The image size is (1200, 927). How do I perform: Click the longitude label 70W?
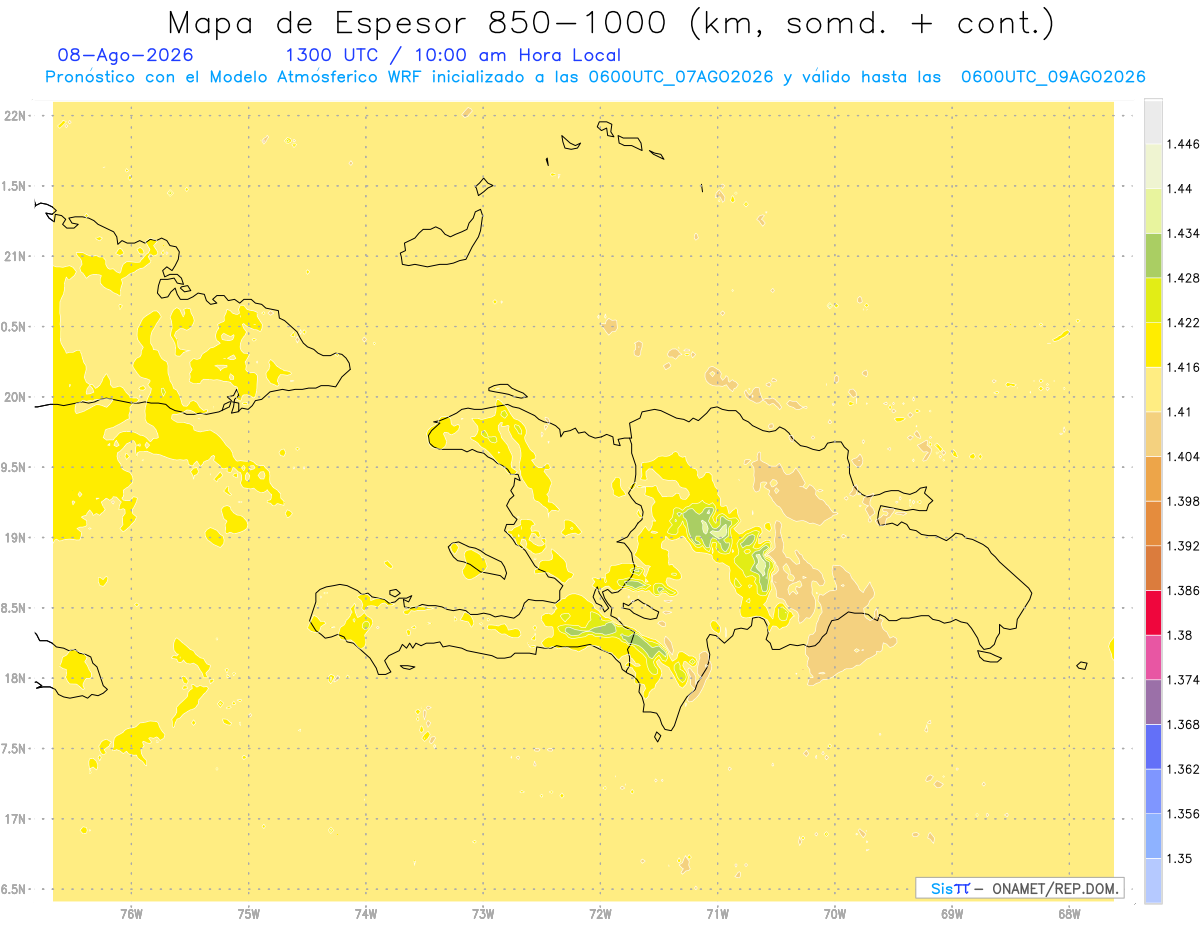[x=835, y=914]
